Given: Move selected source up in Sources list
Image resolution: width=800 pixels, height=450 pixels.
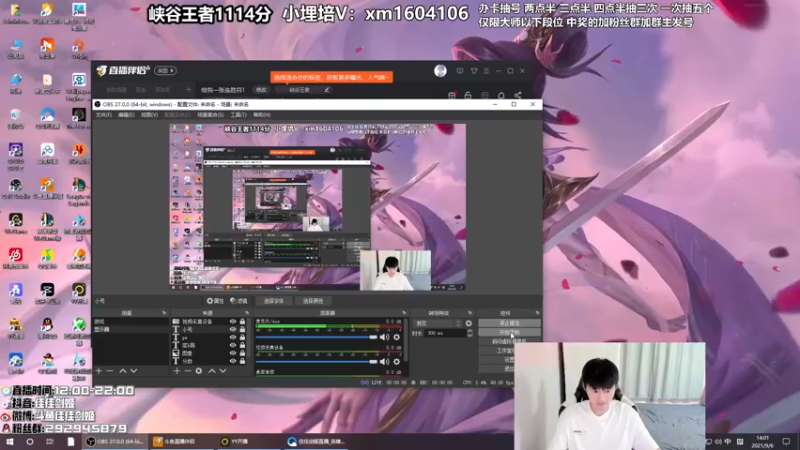Looking at the screenshot, I should pos(212,371).
